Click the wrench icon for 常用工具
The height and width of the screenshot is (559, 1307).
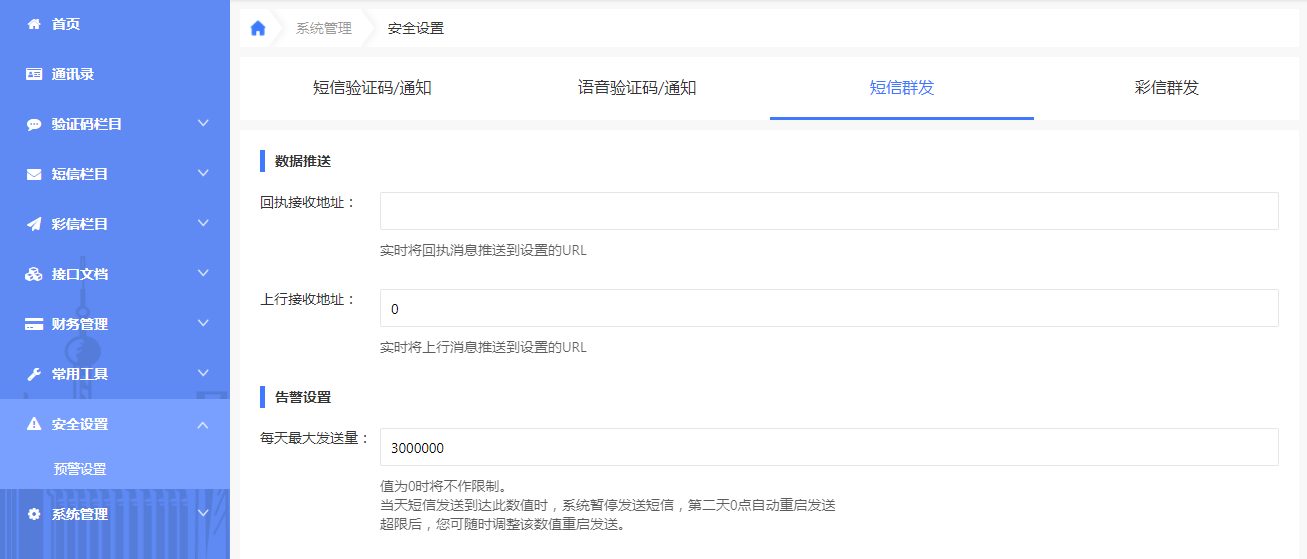tap(34, 374)
